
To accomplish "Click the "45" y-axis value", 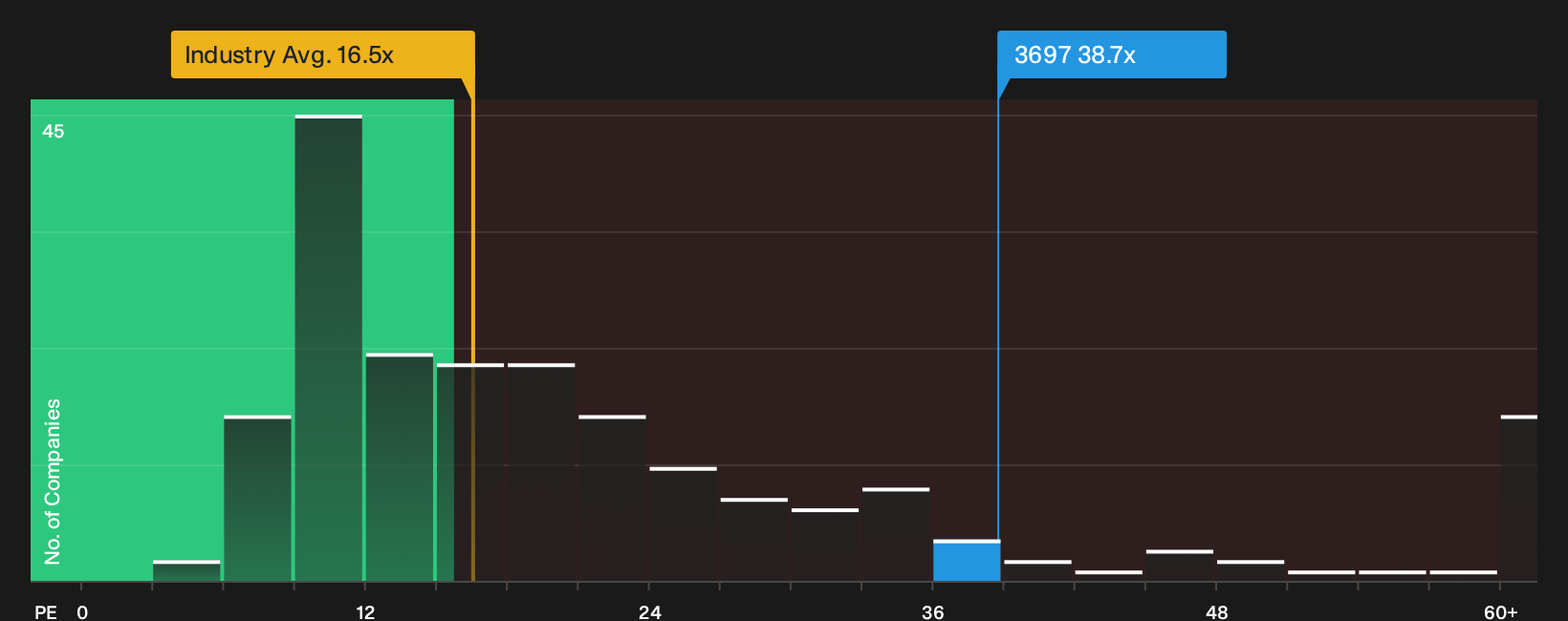I will [x=54, y=131].
